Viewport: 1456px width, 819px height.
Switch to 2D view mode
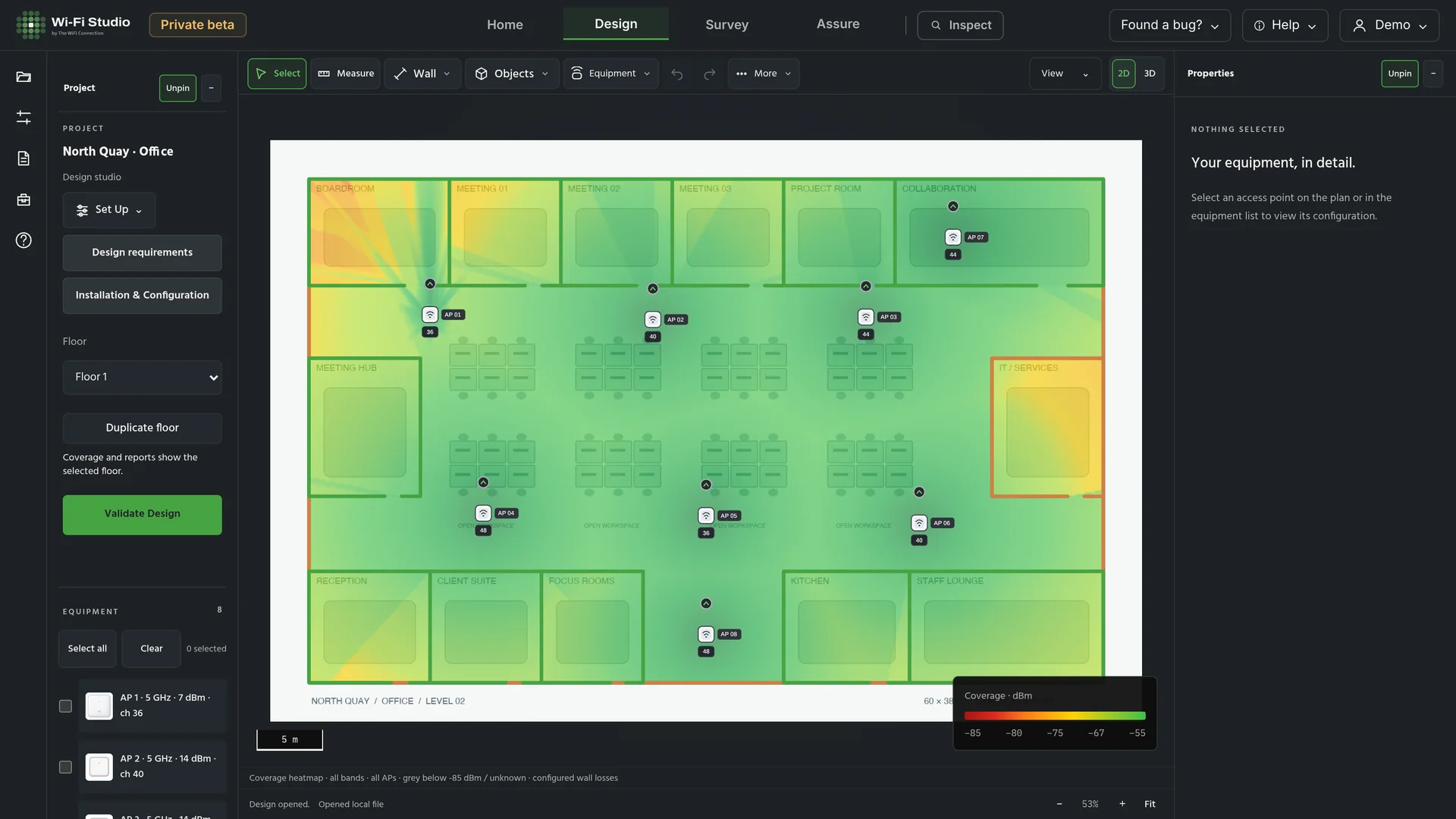1123,74
